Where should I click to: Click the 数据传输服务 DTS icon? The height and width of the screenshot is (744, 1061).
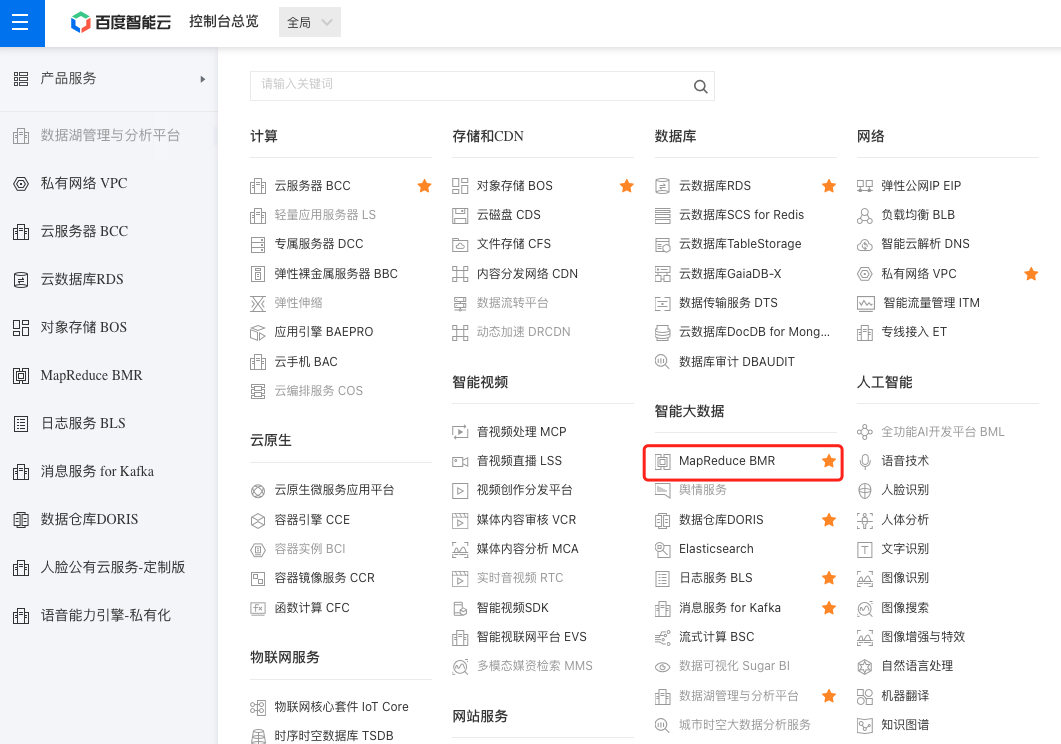pyautogui.click(x=662, y=303)
